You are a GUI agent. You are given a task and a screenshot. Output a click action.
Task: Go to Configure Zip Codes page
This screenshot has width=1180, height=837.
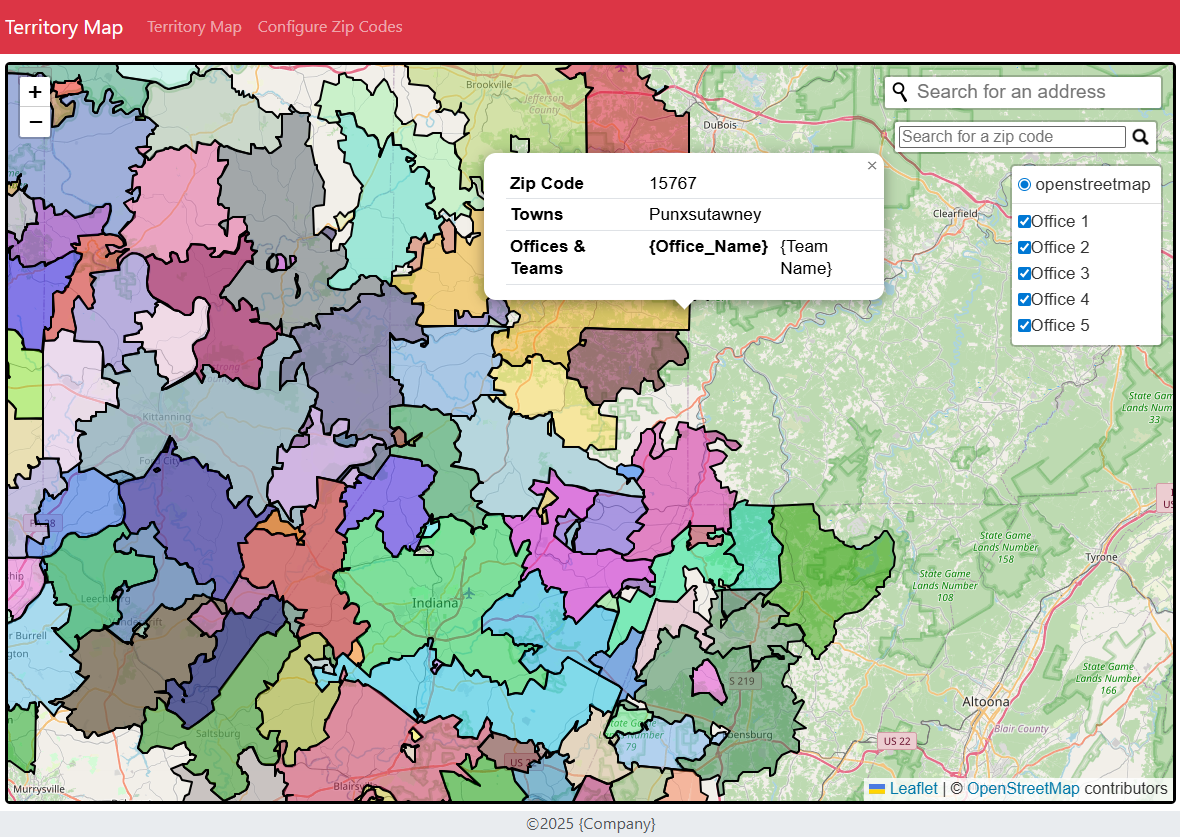pyautogui.click(x=330, y=27)
